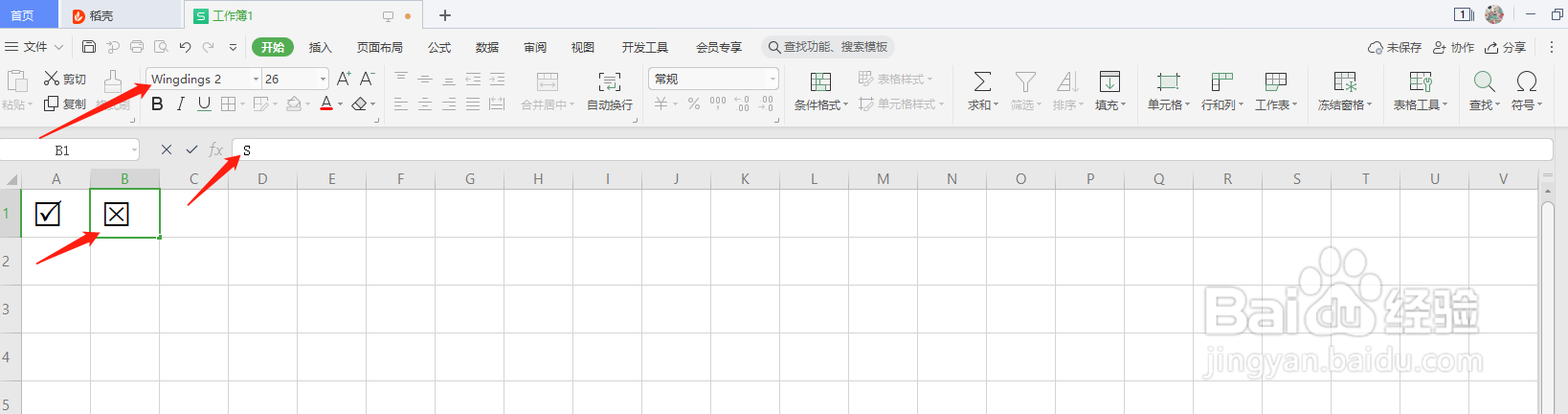Click the formula bar input showing S
The width and height of the screenshot is (1568, 414).
892,149
